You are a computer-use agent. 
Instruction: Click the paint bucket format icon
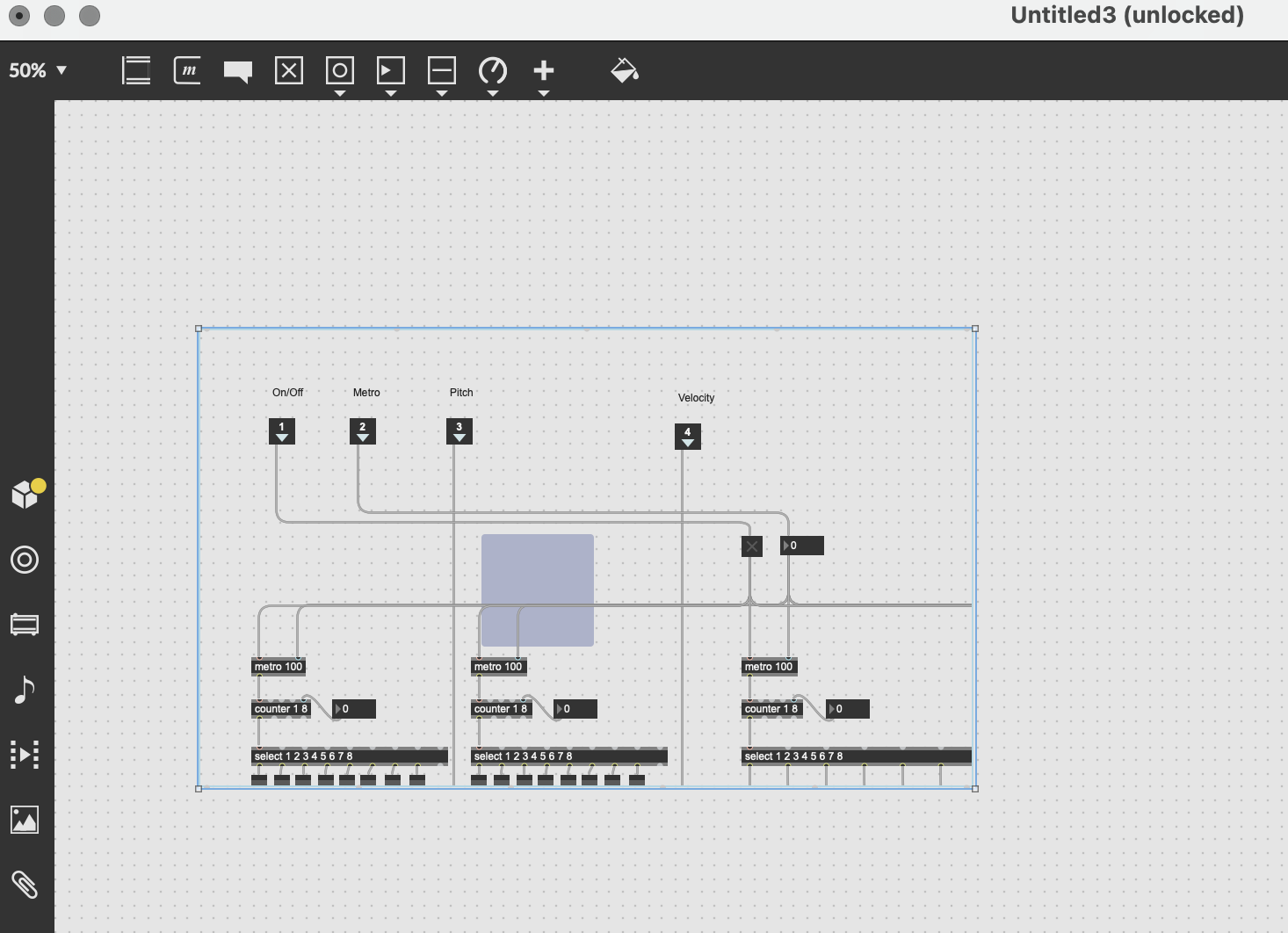[x=624, y=70]
